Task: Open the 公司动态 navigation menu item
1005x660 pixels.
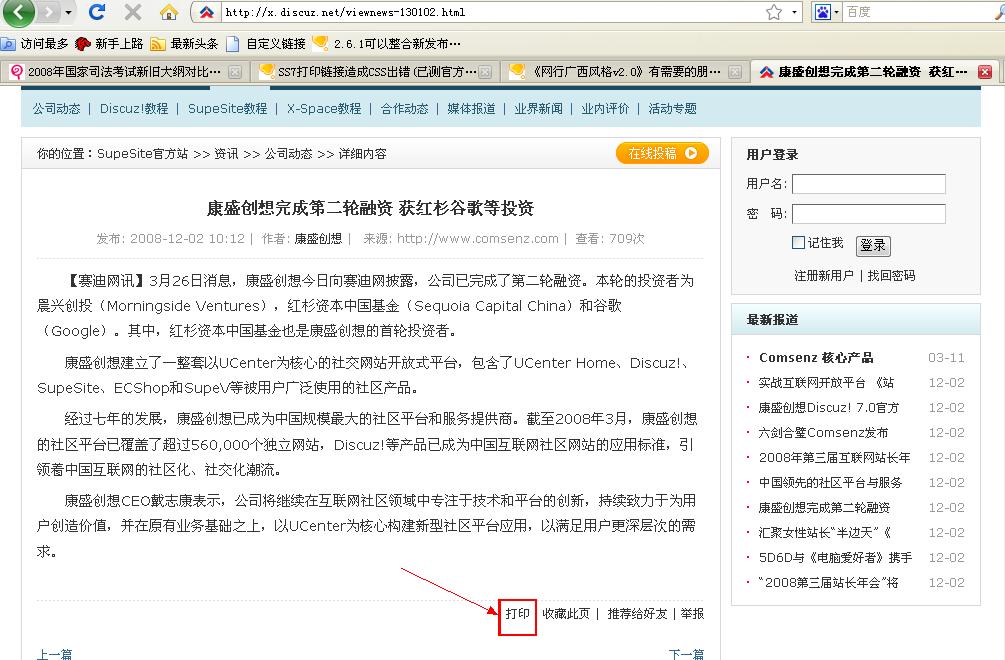Action: click(56, 109)
